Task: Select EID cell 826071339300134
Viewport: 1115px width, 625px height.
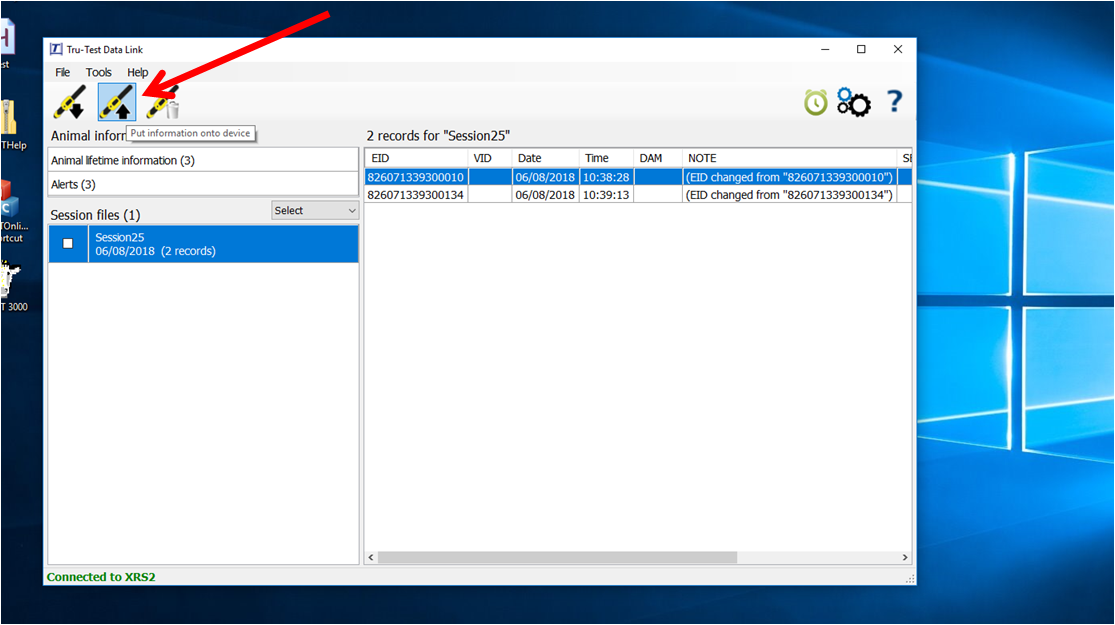Action: pyautogui.click(x=416, y=195)
